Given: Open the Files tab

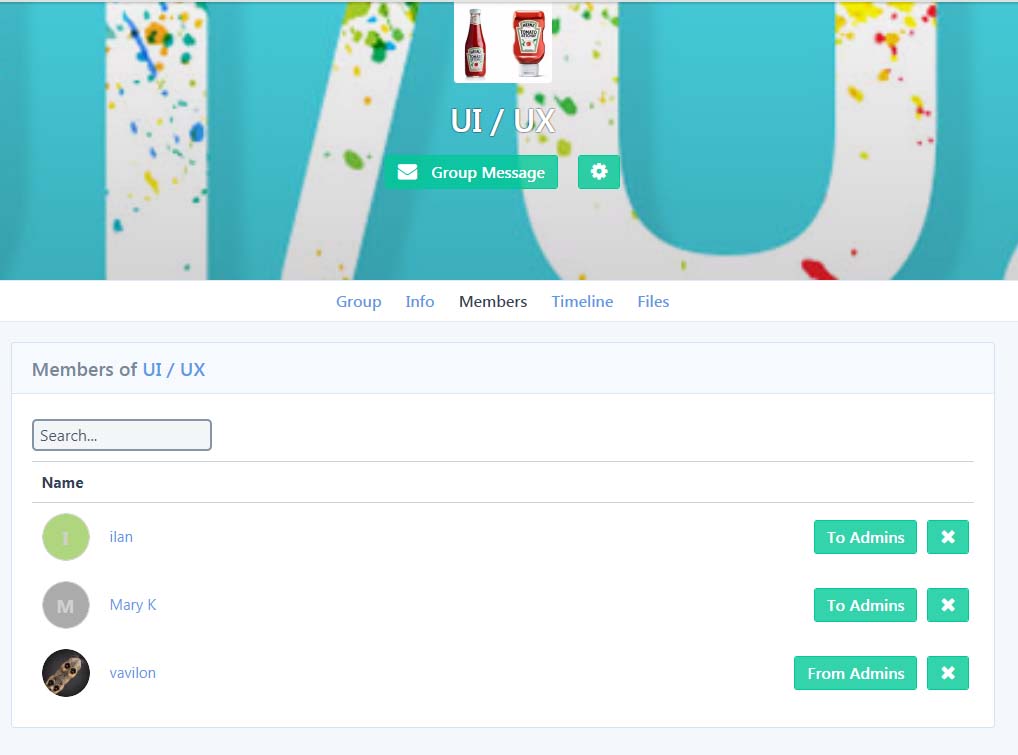Looking at the screenshot, I should 653,302.
